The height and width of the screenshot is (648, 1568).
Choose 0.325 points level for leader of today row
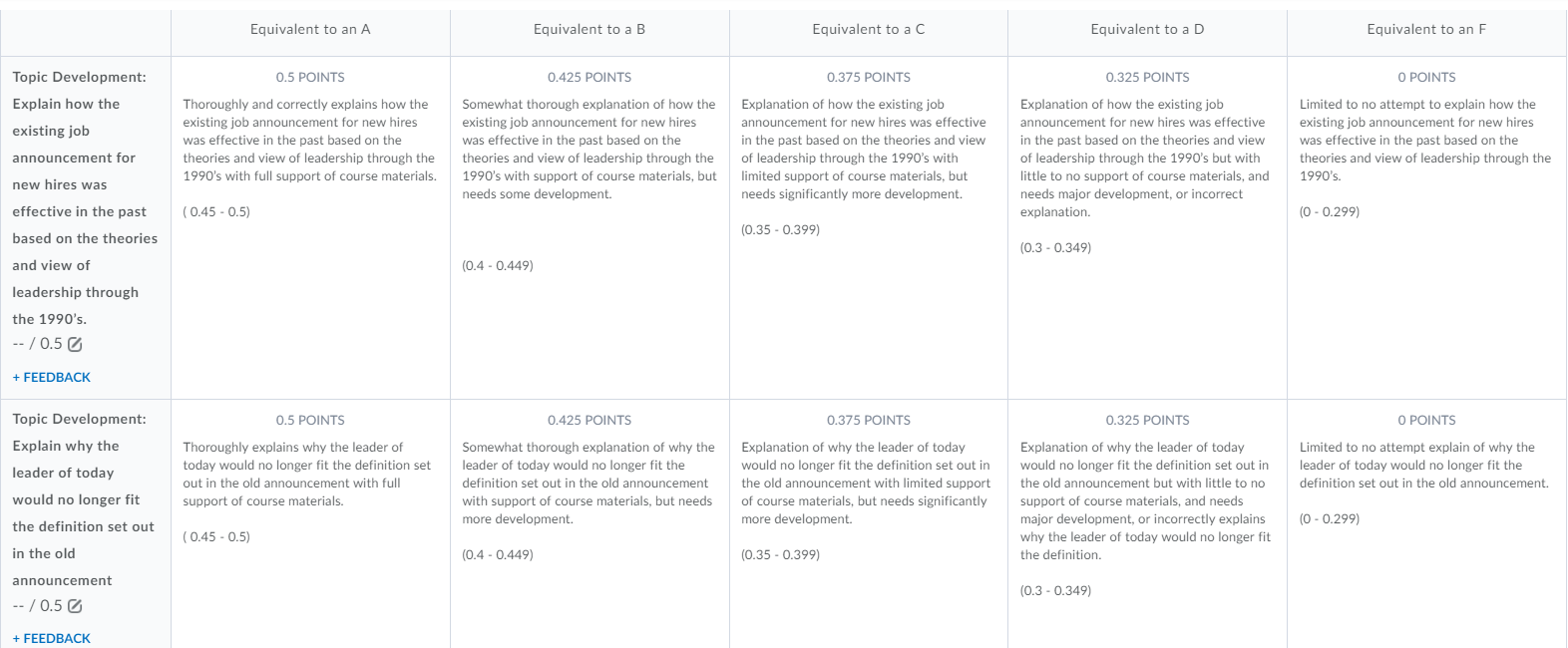1147,523
